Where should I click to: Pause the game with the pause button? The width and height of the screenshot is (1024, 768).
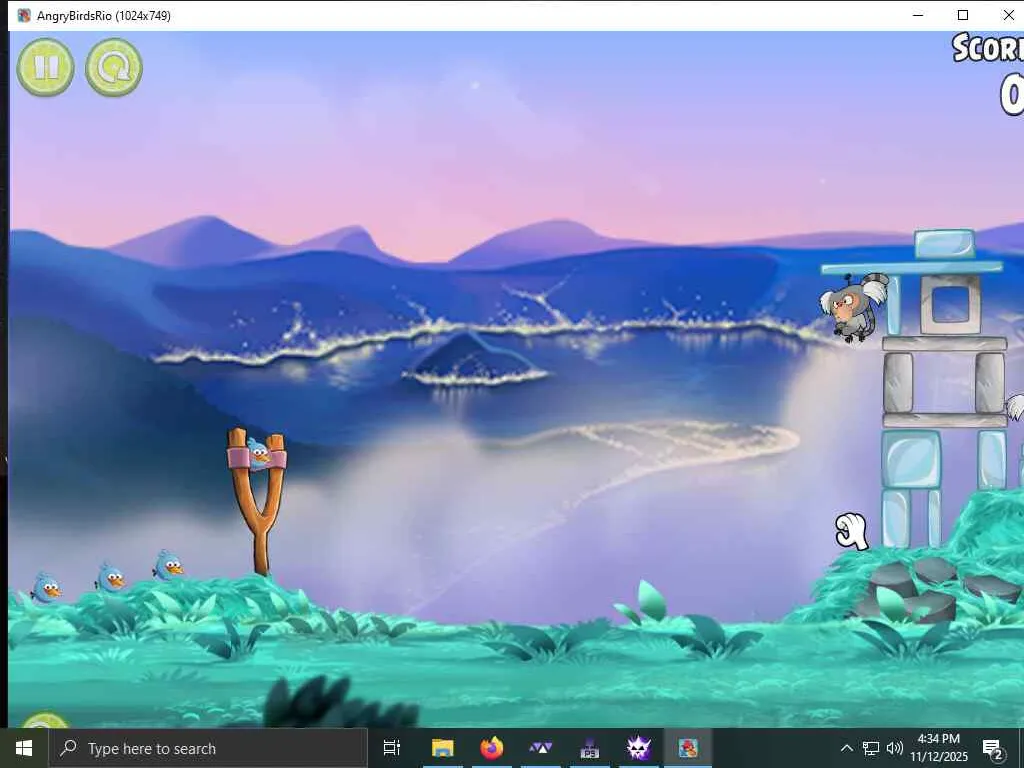45,67
